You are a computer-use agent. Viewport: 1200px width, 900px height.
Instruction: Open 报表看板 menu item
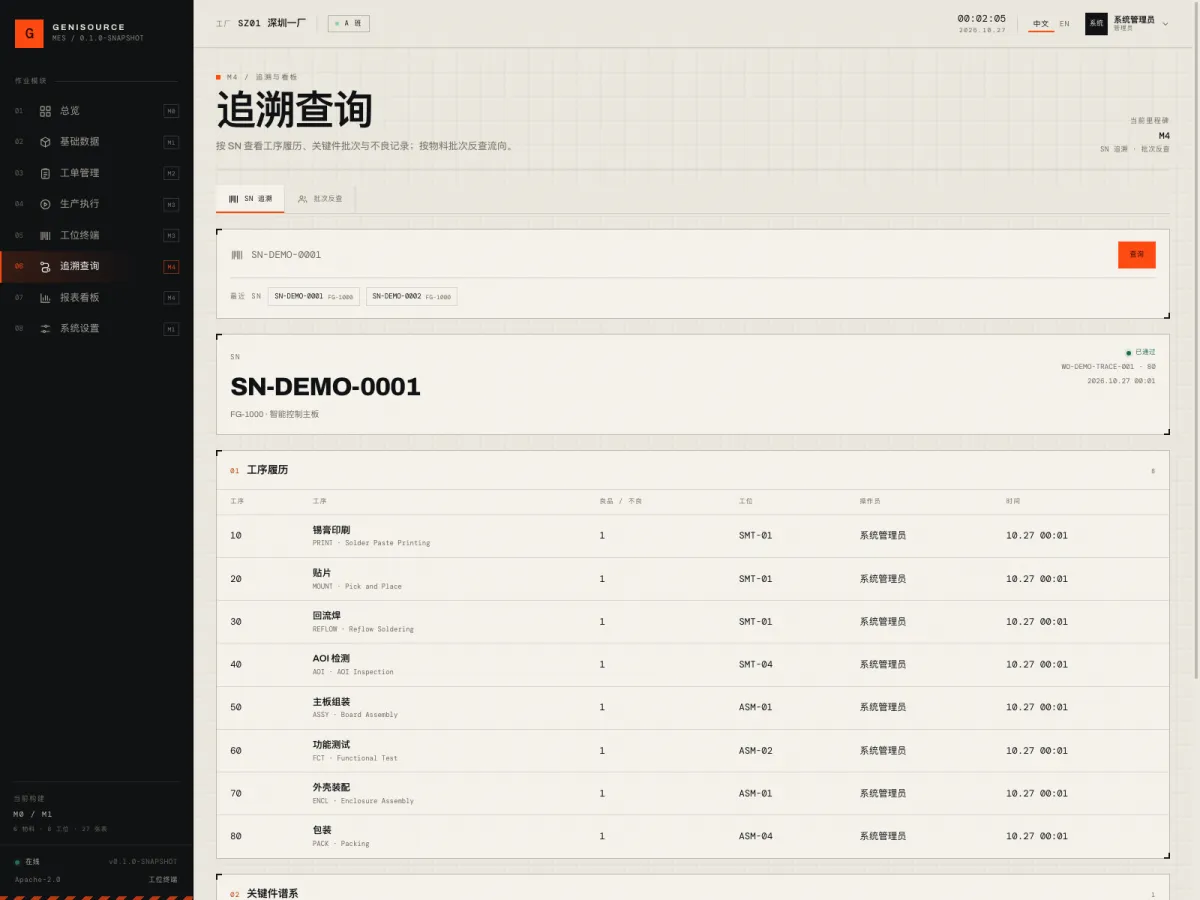tap(97, 298)
